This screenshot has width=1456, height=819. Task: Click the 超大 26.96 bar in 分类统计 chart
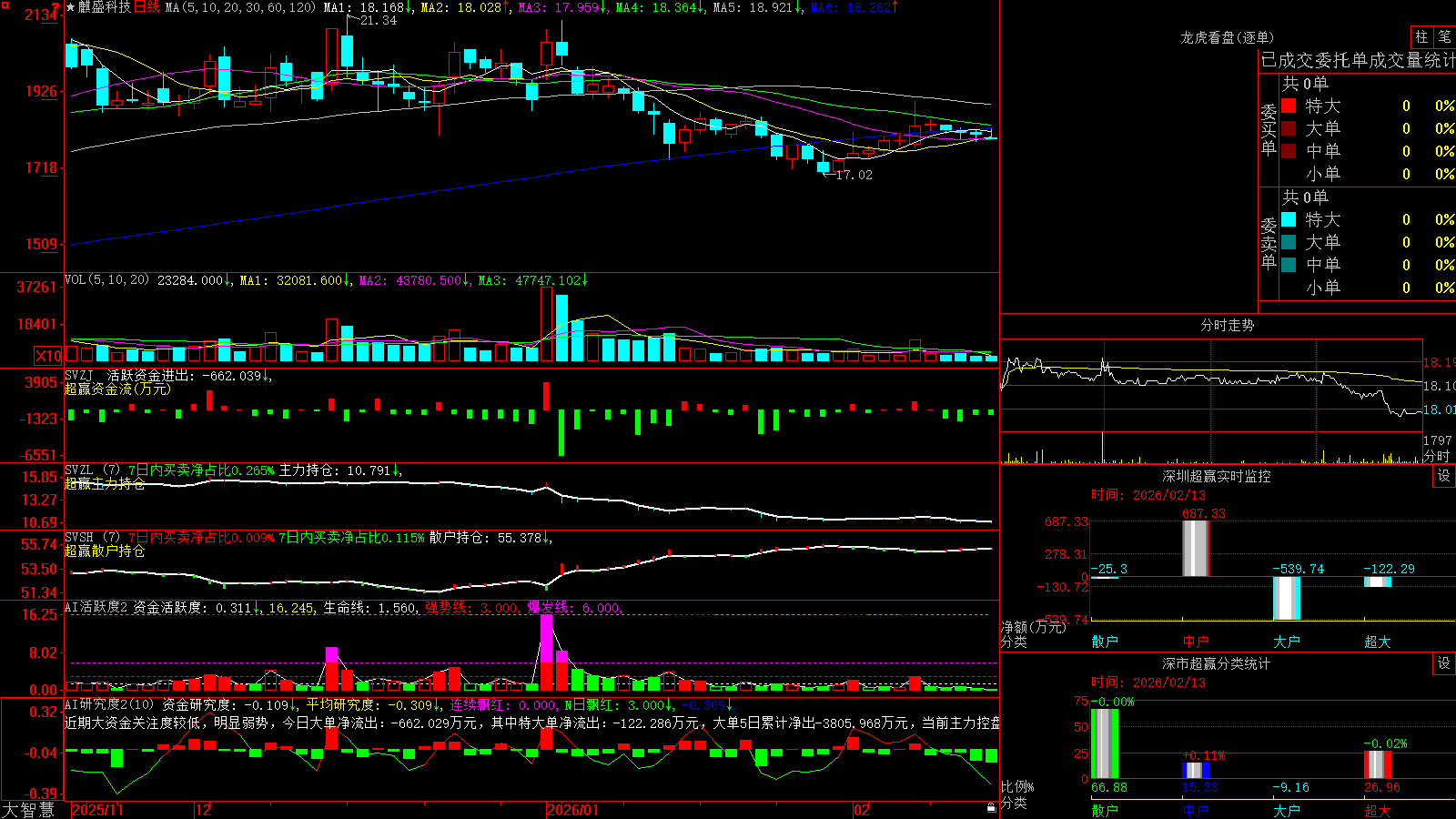[1378, 764]
